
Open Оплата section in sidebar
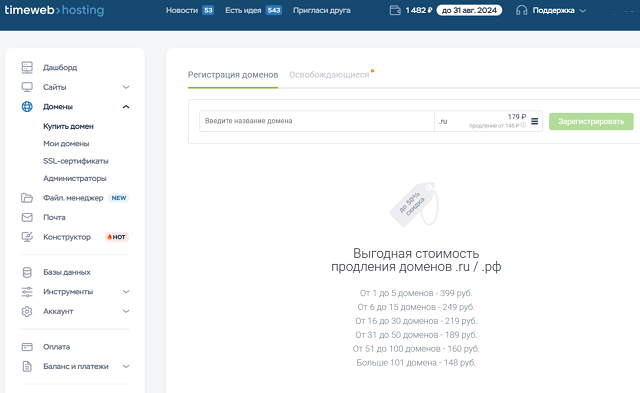[x=56, y=347]
